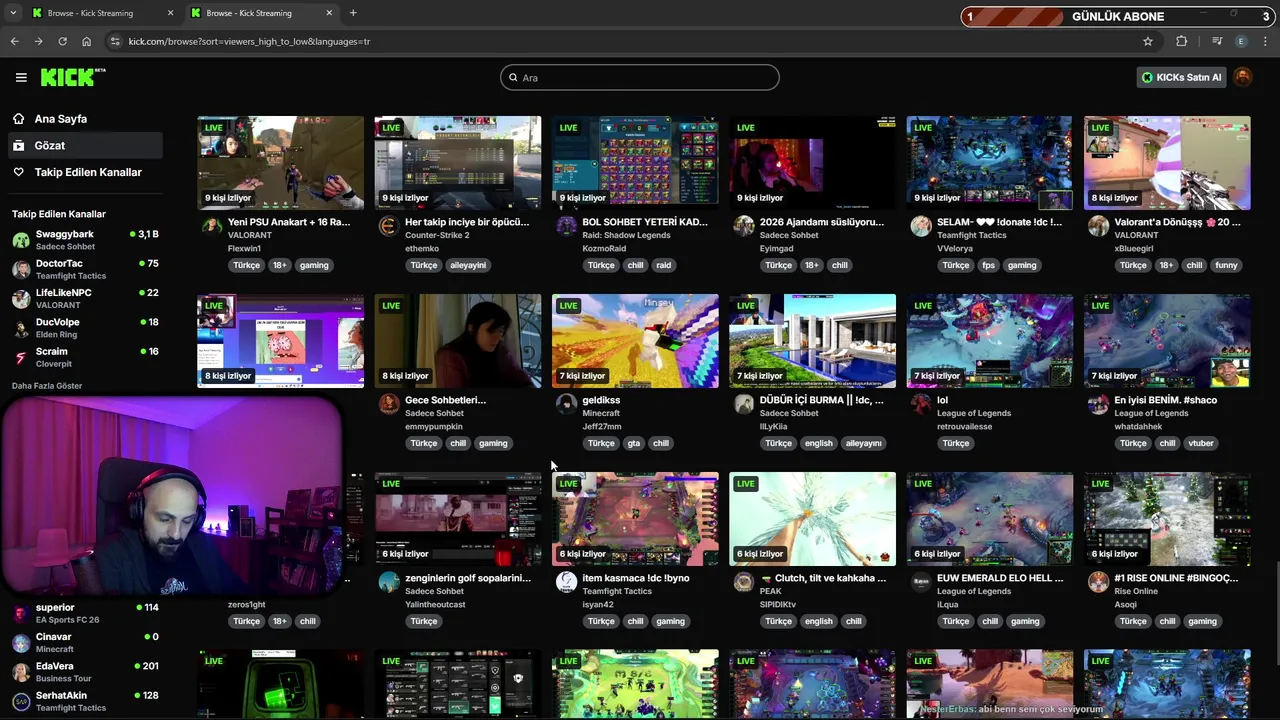Image resolution: width=1280 pixels, height=720 pixels.
Task: Click funny tag under xBluegirl stream
Action: (x=1227, y=265)
